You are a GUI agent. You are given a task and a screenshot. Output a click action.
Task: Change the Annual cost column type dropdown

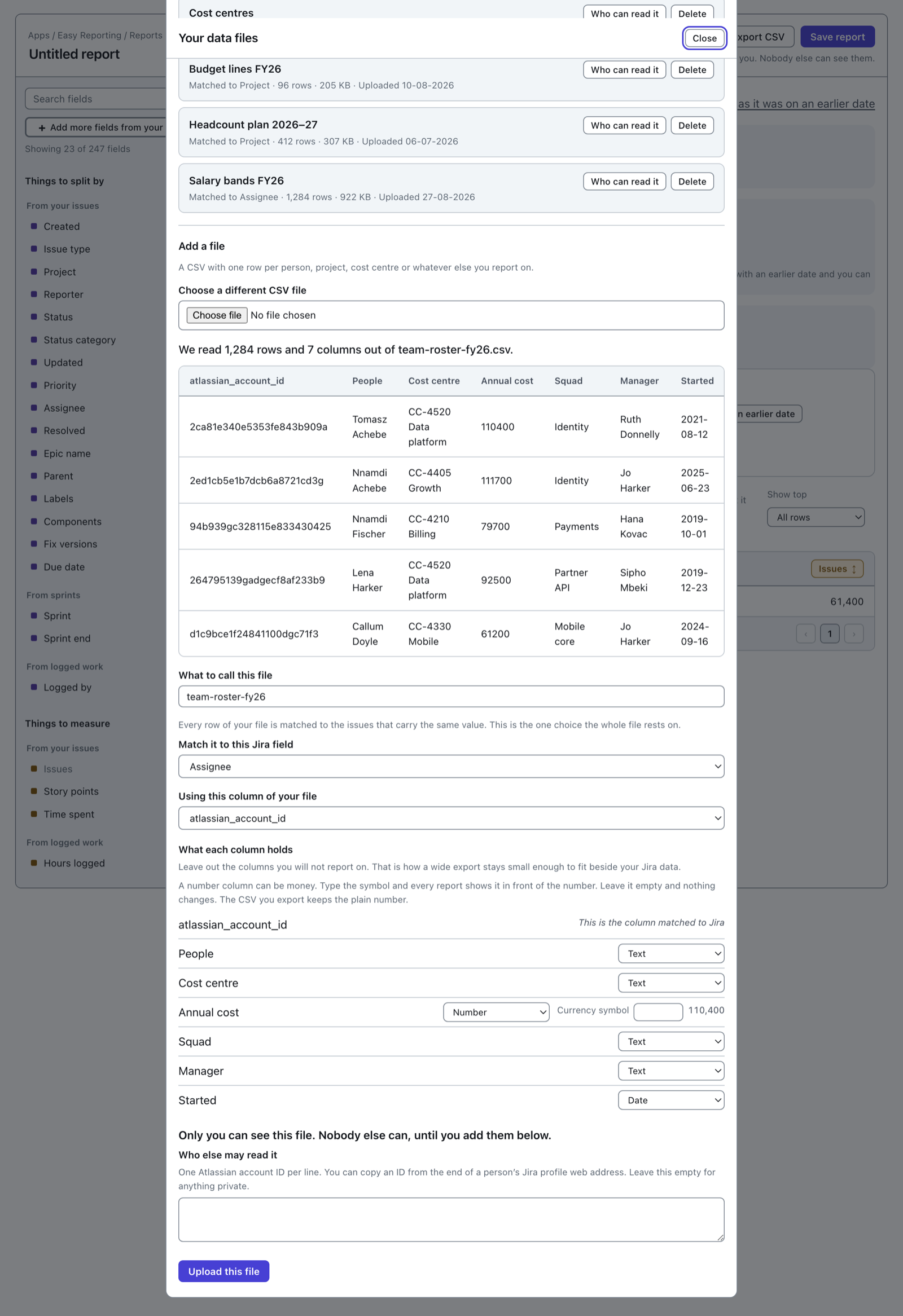point(496,1012)
